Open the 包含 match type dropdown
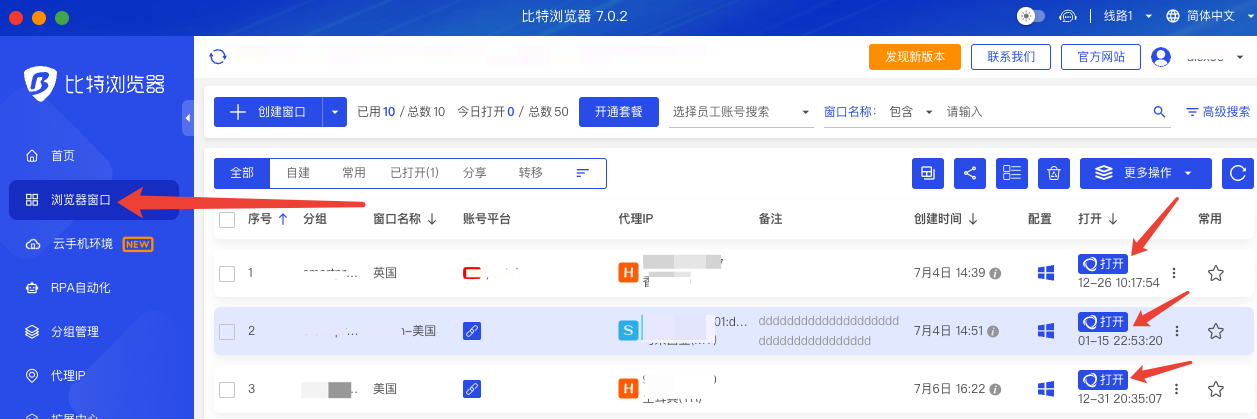Screen dimensions: 1257x419 pyautogui.click(x=911, y=112)
